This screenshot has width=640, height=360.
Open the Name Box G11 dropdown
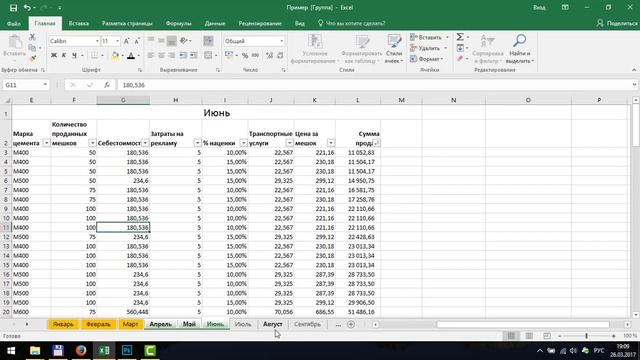click(45, 85)
